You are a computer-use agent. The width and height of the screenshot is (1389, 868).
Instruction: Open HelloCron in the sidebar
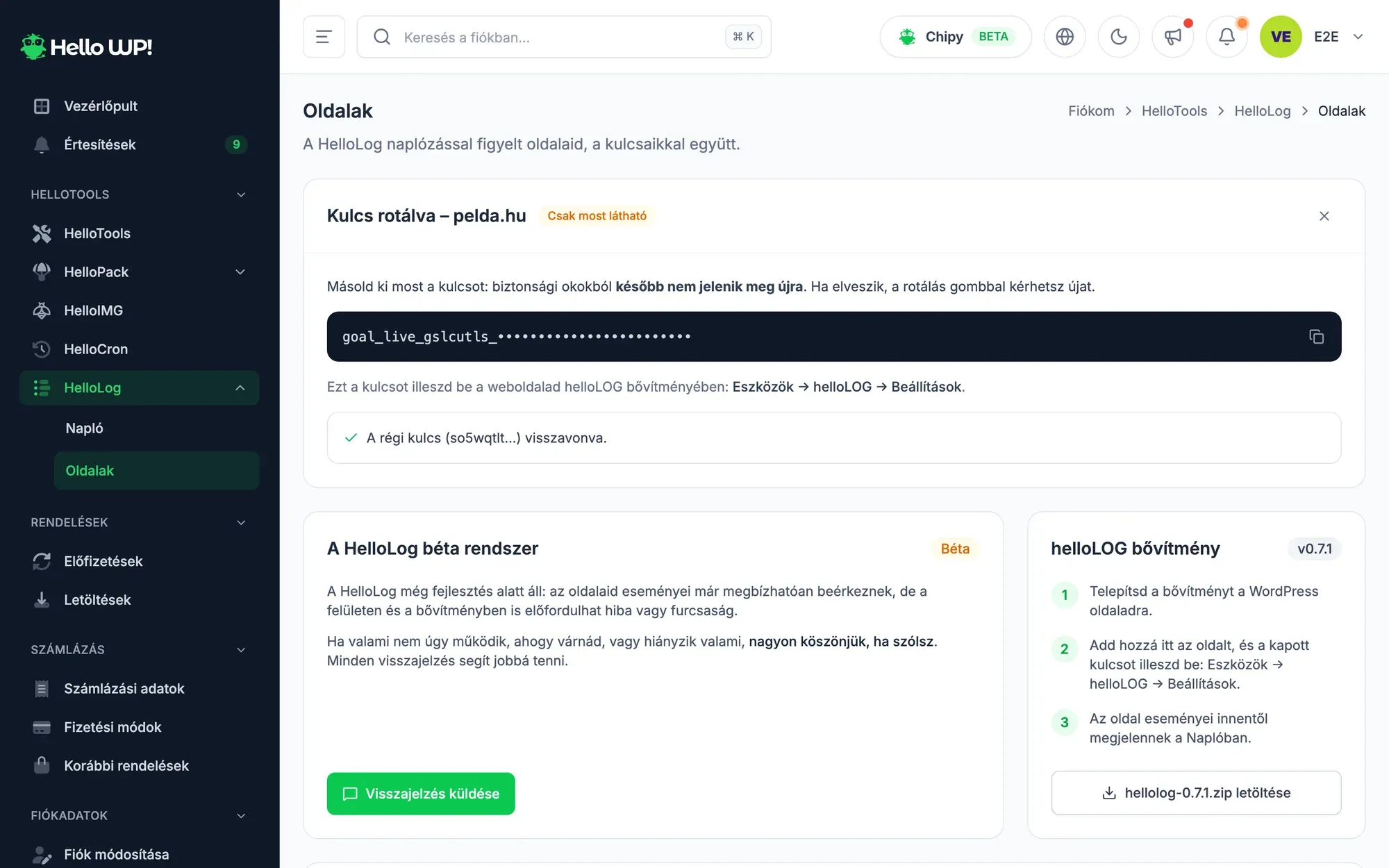tap(139, 349)
